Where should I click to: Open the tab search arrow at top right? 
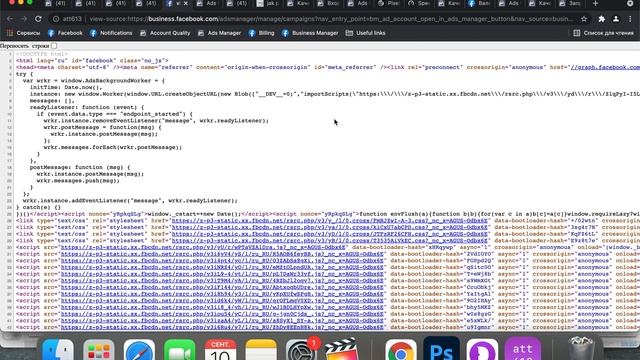[x=630, y=3]
